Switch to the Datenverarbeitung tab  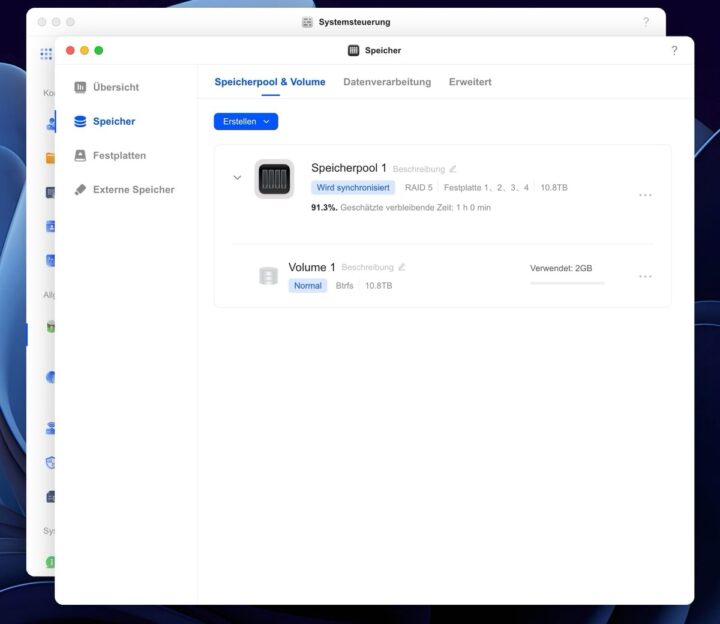(387, 82)
